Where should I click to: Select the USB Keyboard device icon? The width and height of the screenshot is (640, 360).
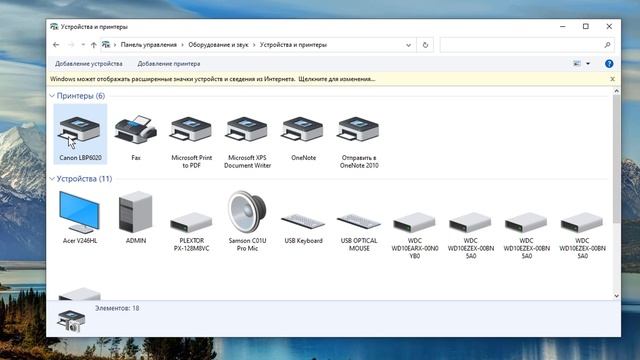point(303,221)
